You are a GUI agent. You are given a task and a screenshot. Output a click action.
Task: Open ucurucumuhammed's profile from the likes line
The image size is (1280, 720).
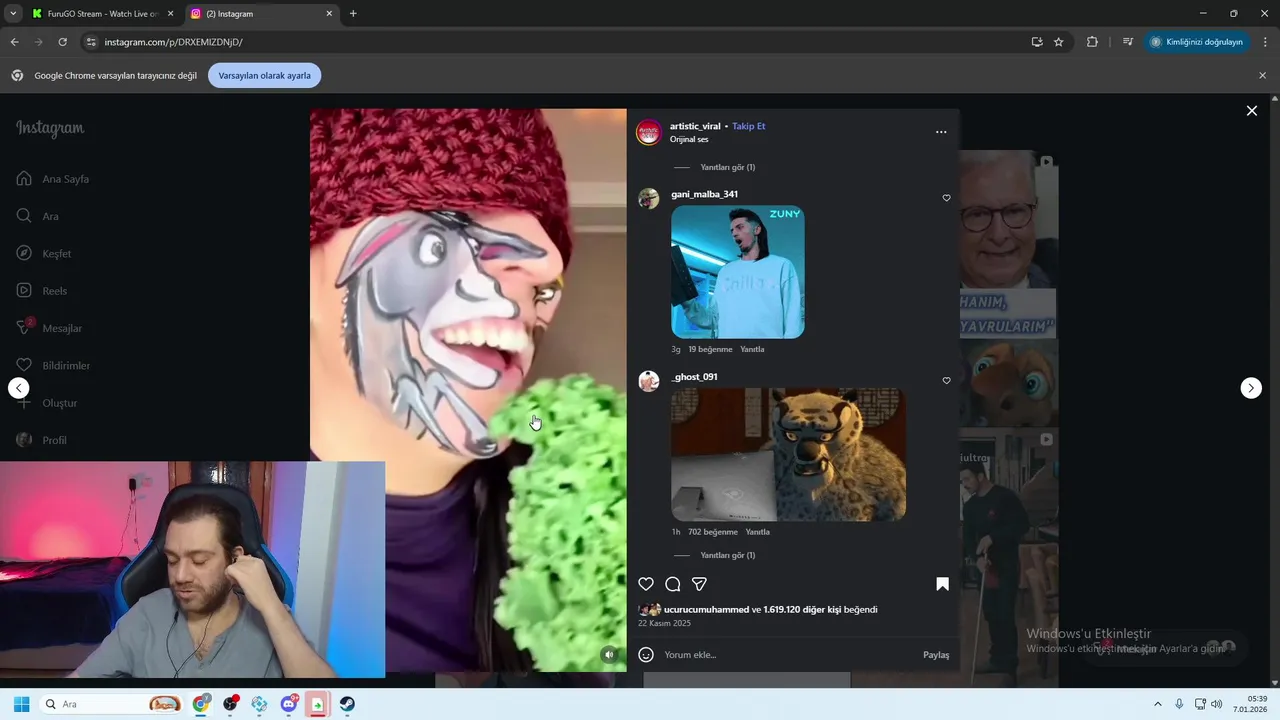point(706,609)
